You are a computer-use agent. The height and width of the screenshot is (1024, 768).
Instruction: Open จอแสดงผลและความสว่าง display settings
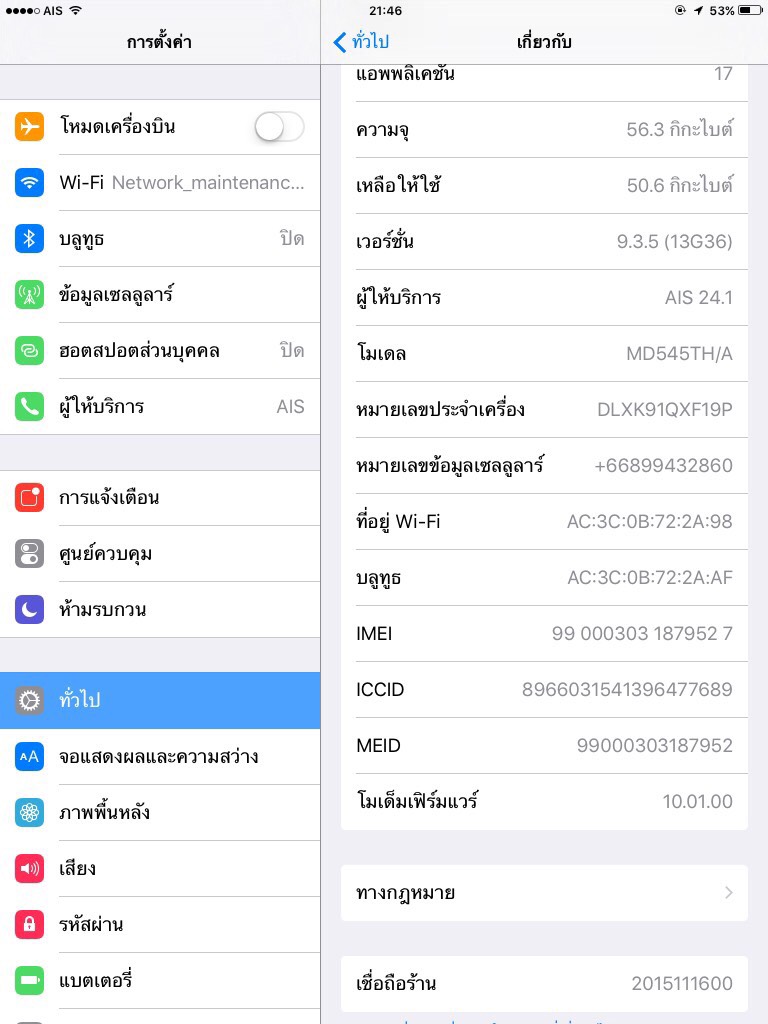(x=160, y=757)
